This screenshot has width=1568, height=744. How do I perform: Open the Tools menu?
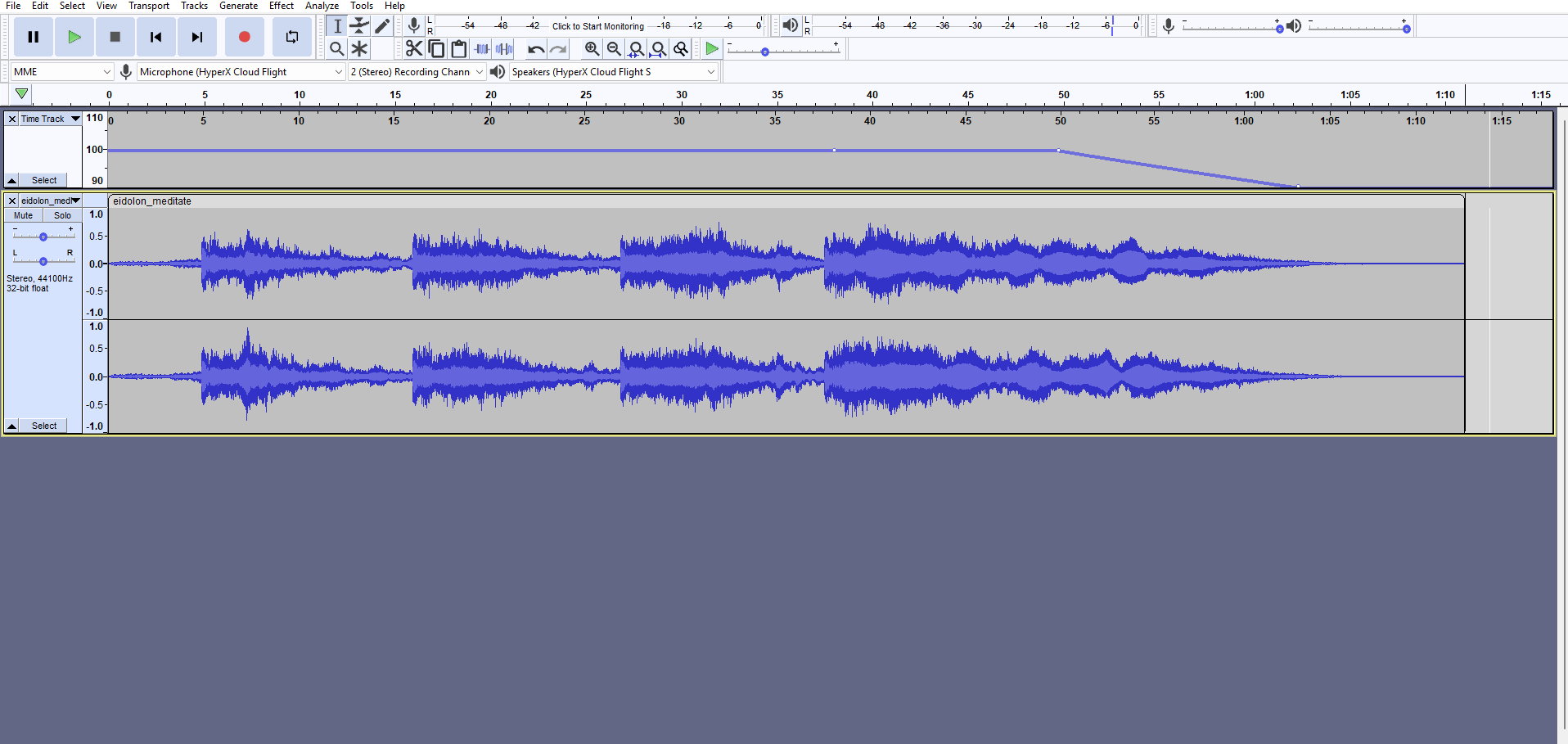pos(362,6)
